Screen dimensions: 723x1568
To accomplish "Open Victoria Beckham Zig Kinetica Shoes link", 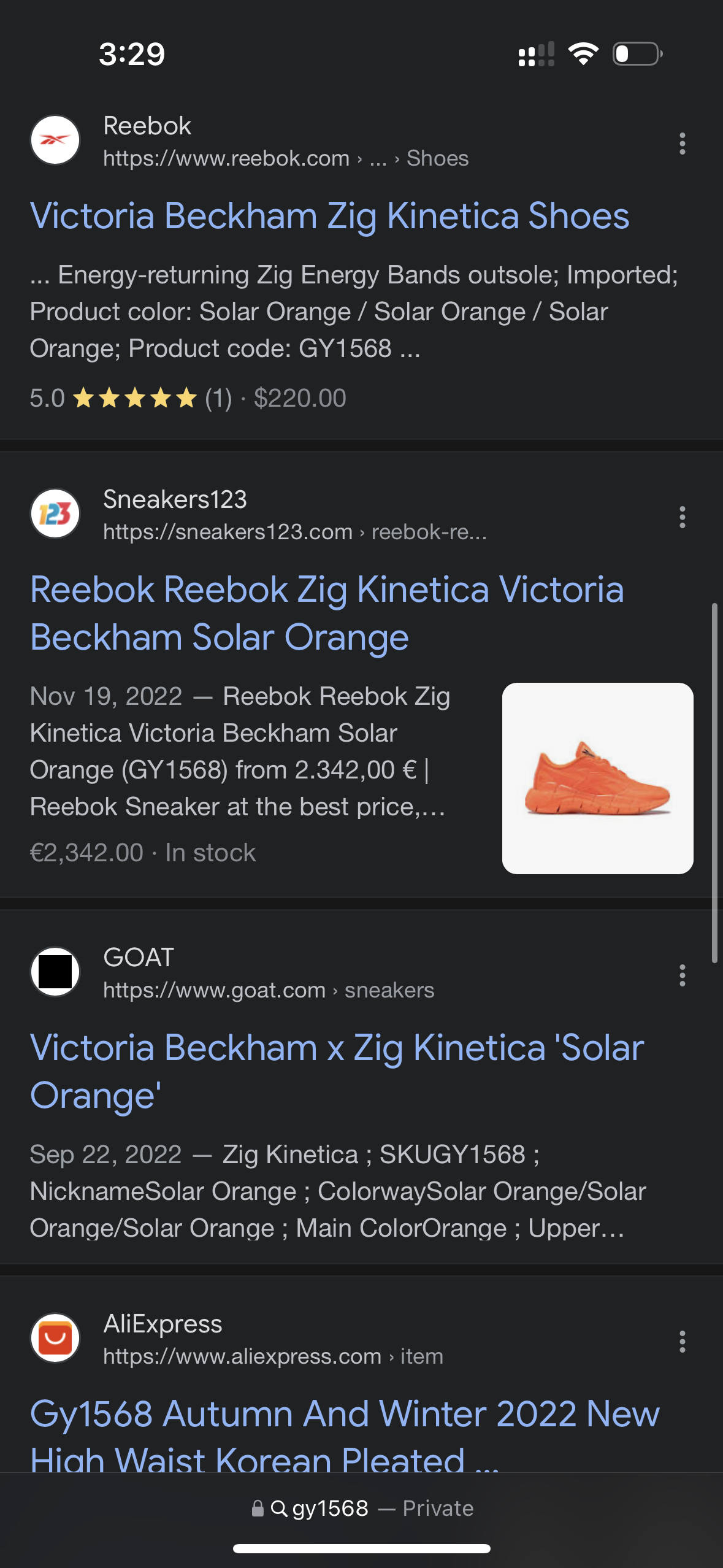I will (329, 216).
